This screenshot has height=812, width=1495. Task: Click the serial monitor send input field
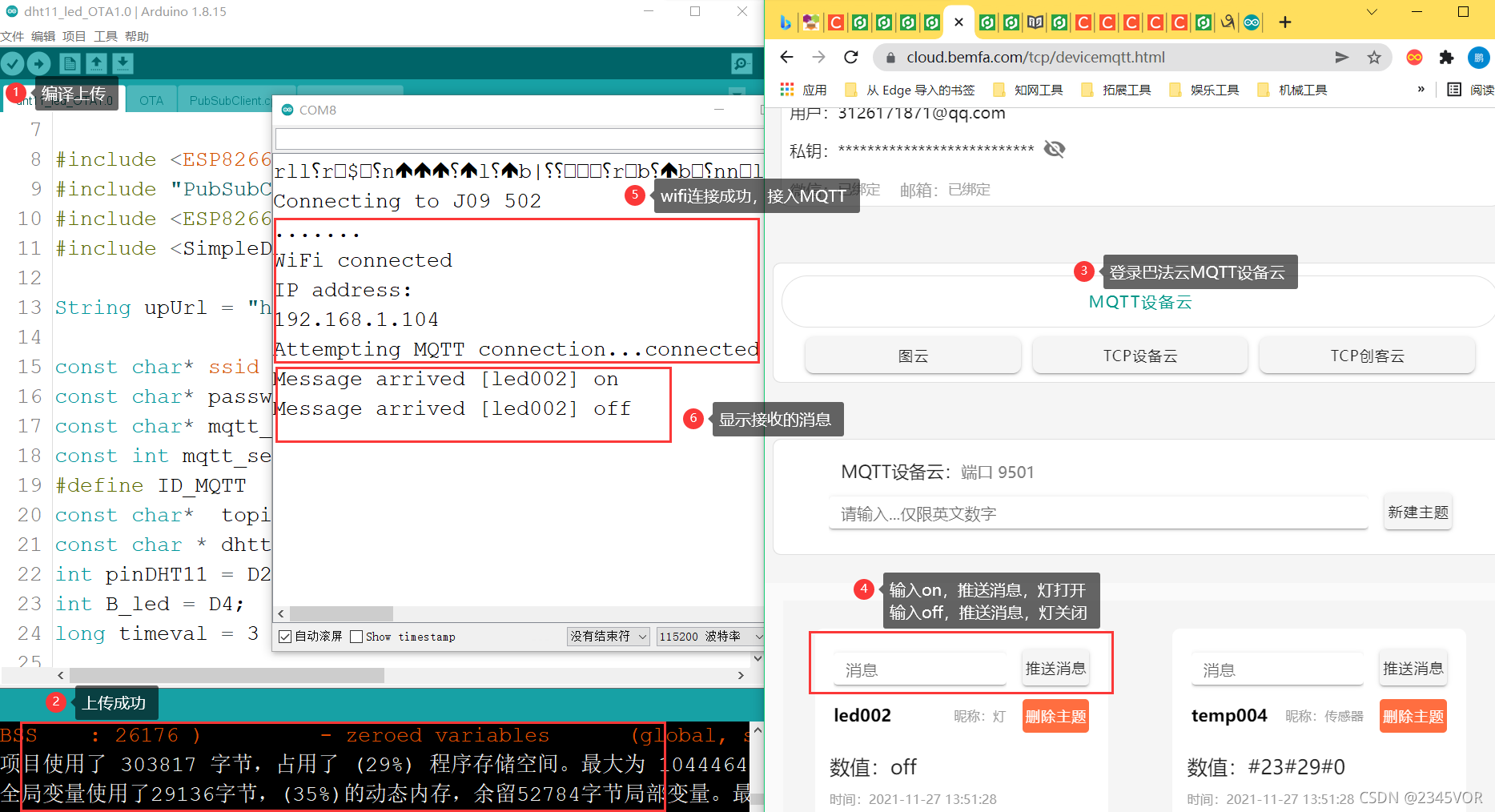519,139
